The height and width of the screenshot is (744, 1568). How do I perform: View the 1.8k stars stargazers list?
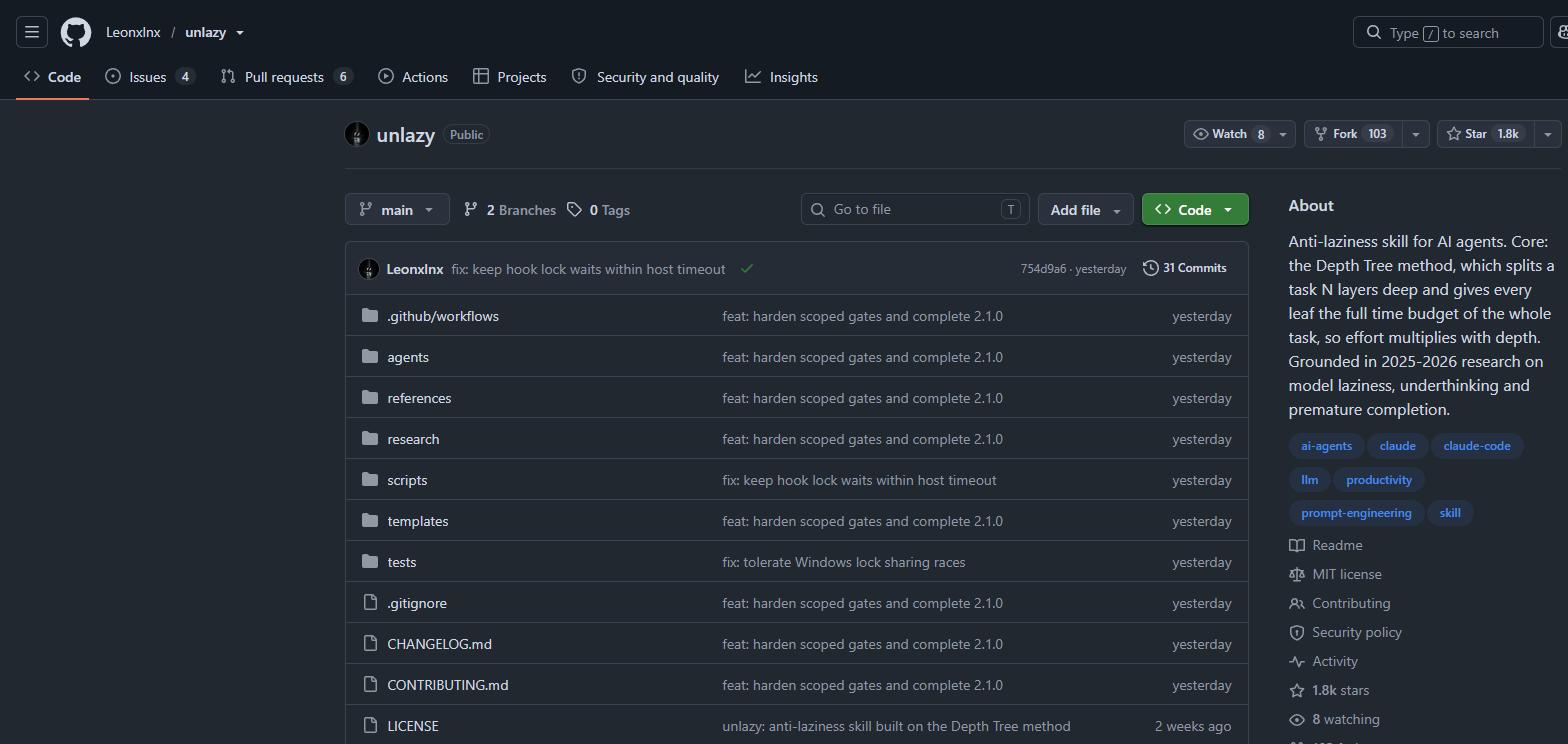point(1329,690)
